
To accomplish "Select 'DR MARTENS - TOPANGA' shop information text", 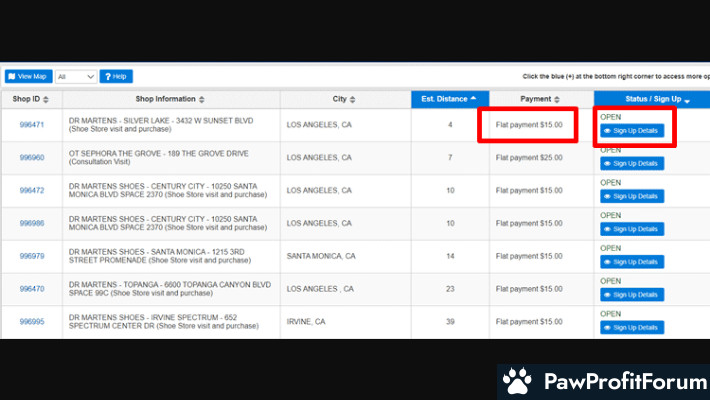I will pyautogui.click(x=170, y=289).
